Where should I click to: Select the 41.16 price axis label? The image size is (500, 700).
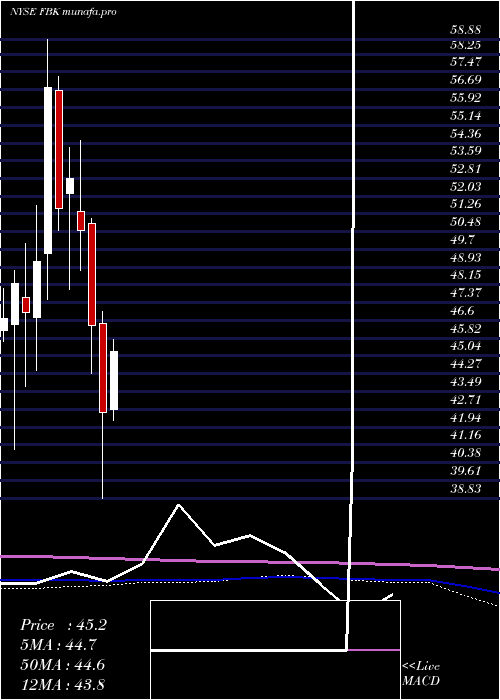pyautogui.click(x=466, y=435)
